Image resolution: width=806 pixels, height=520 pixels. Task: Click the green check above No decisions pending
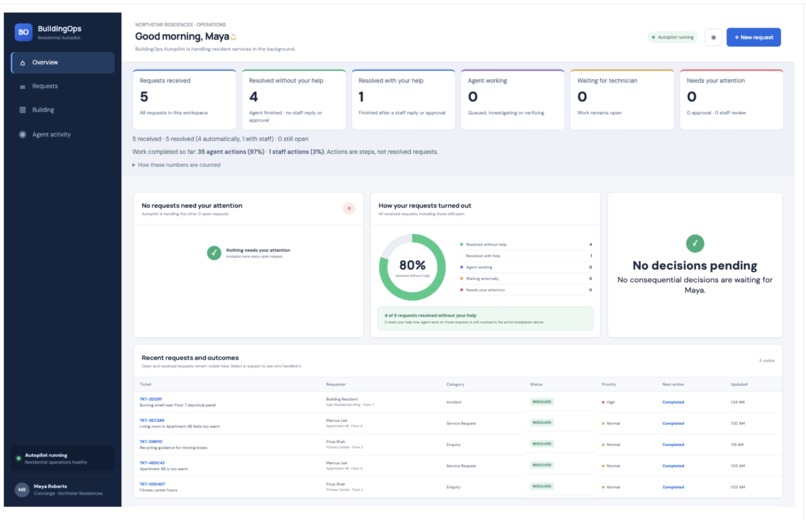(695, 243)
